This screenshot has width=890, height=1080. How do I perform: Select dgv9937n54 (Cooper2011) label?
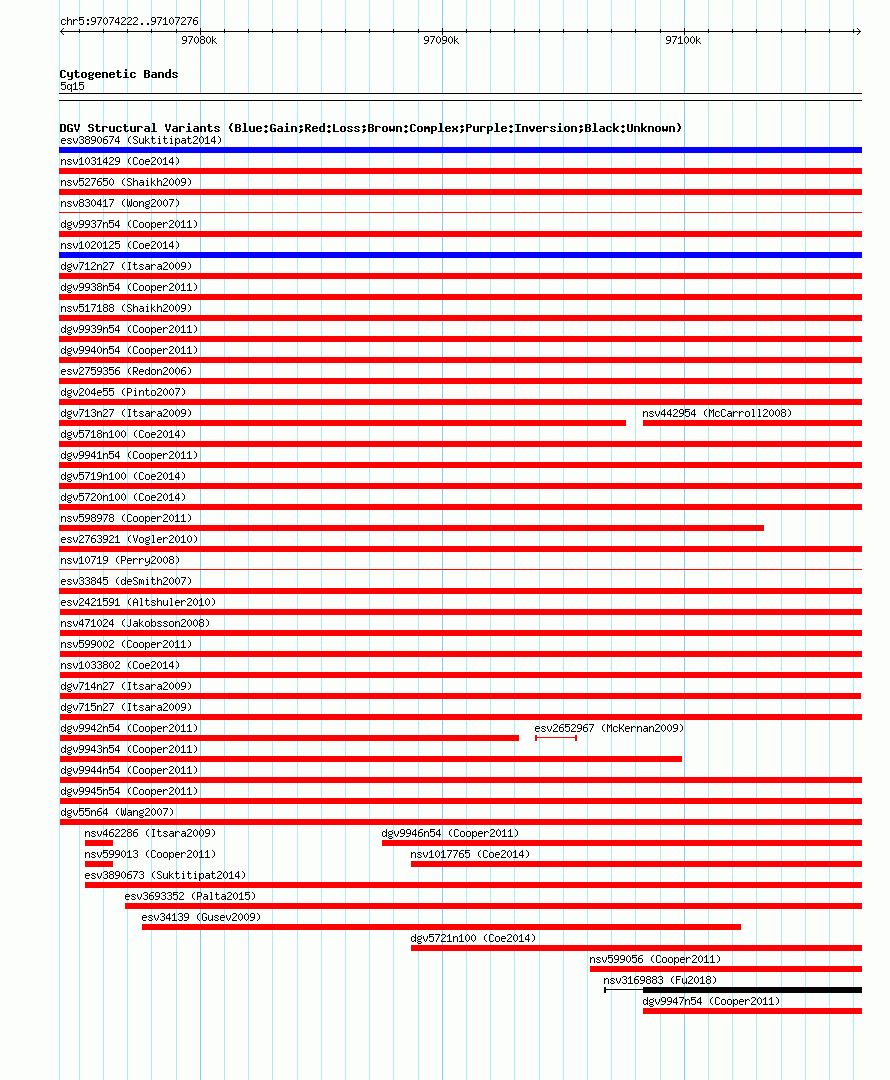click(129, 225)
